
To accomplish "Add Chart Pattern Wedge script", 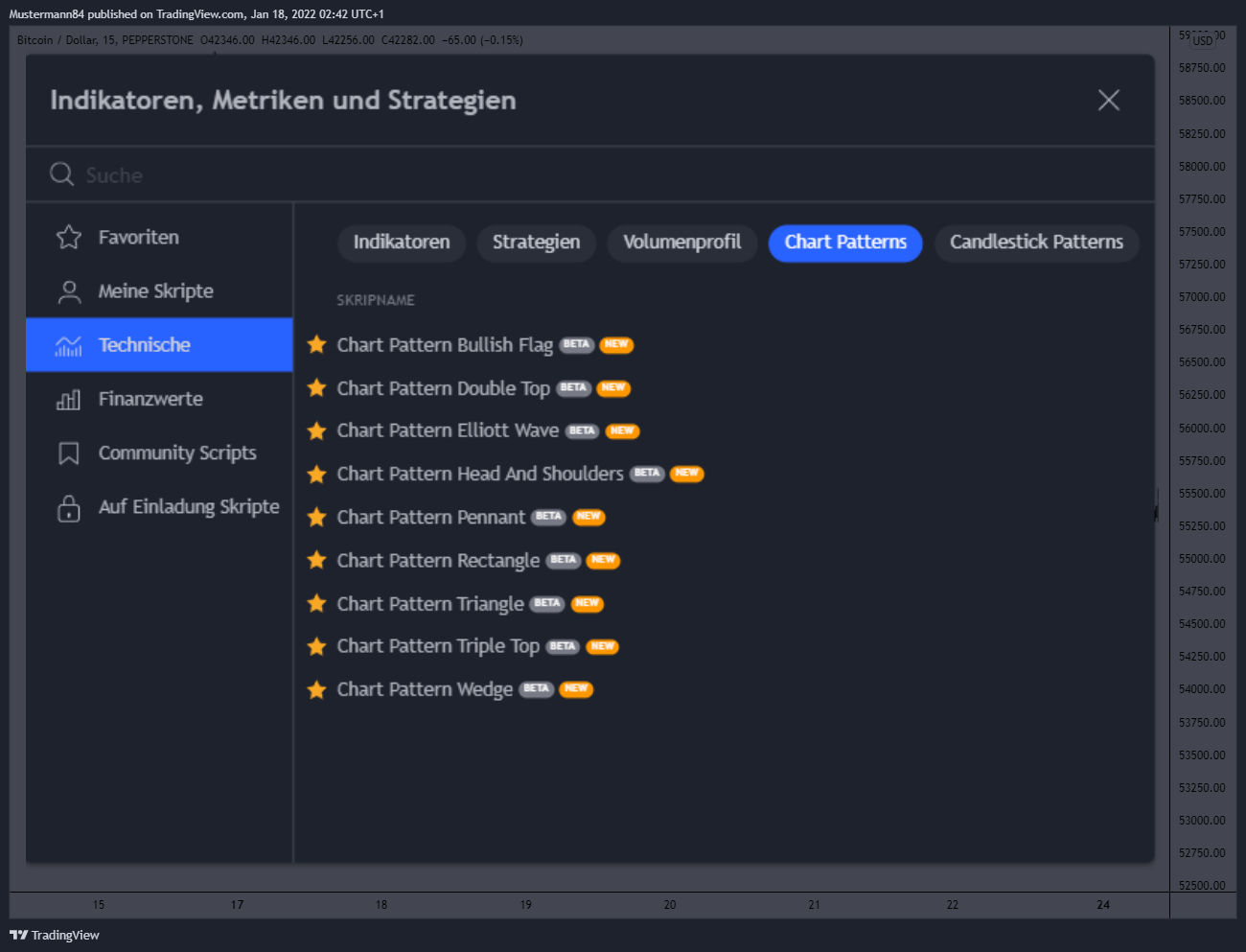I will (x=425, y=689).
